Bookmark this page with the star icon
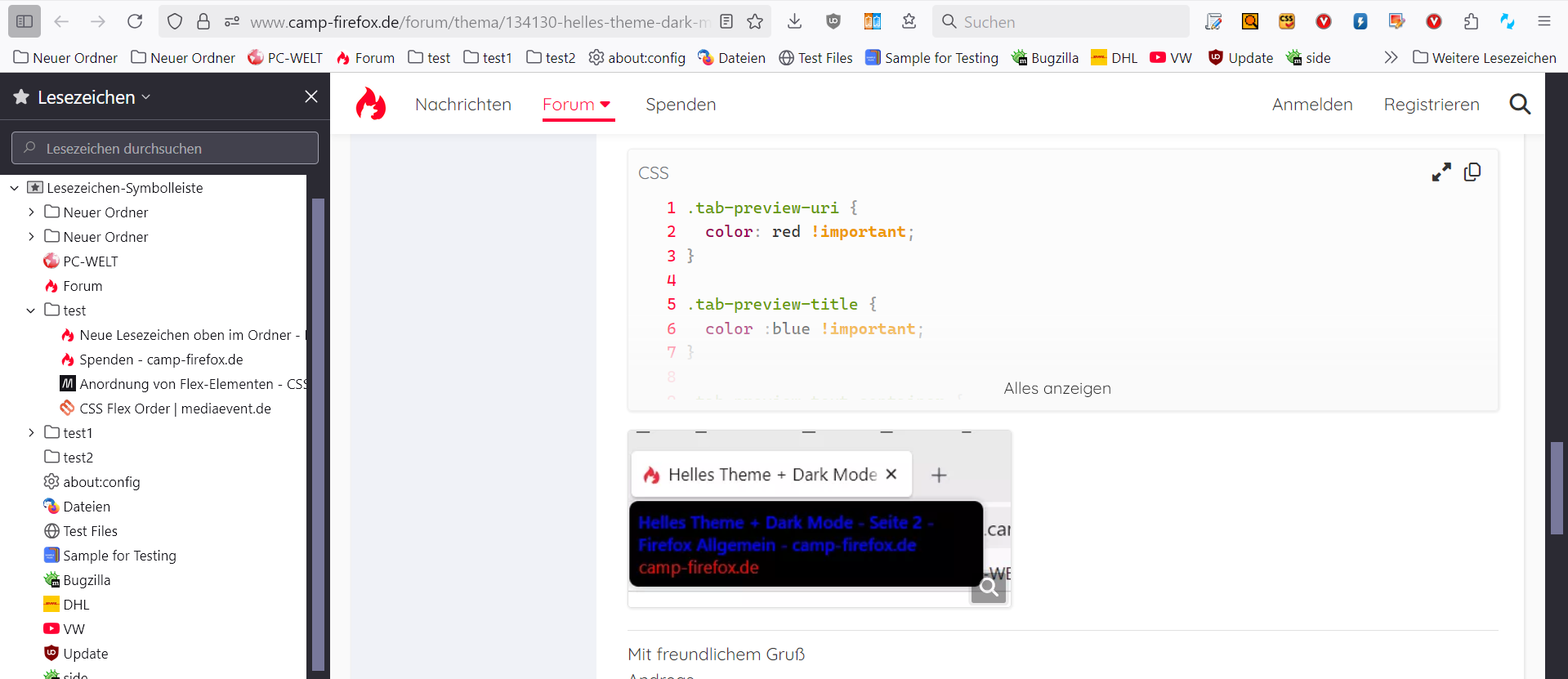 pos(755,21)
